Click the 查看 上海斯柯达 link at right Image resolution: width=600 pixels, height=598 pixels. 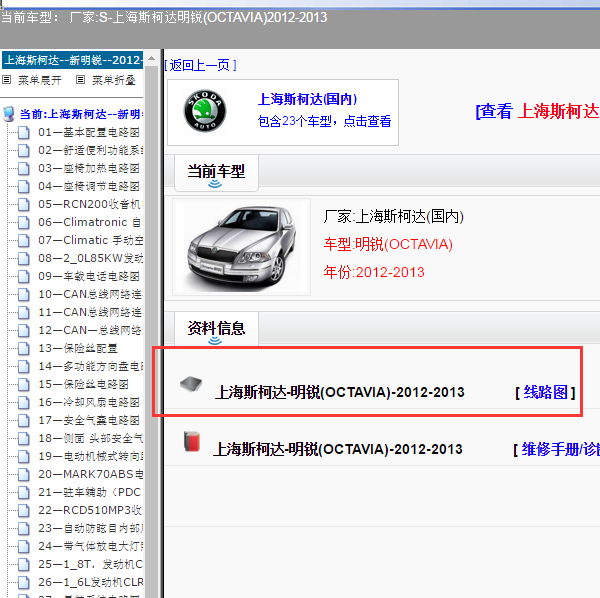pyautogui.click(x=538, y=111)
